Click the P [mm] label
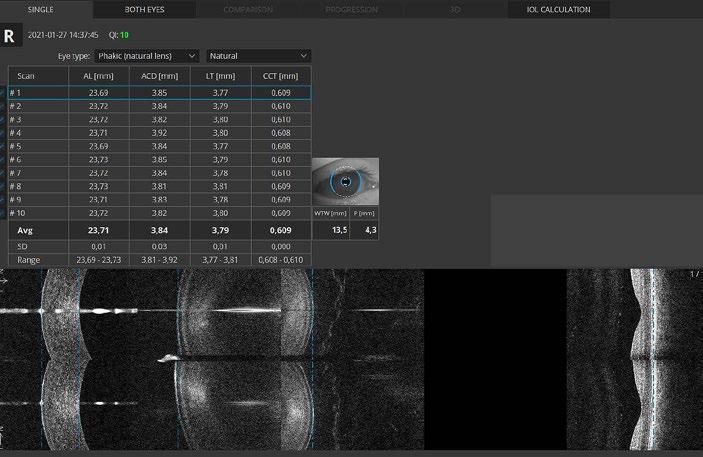This screenshot has width=703, height=457. tap(364, 213)
